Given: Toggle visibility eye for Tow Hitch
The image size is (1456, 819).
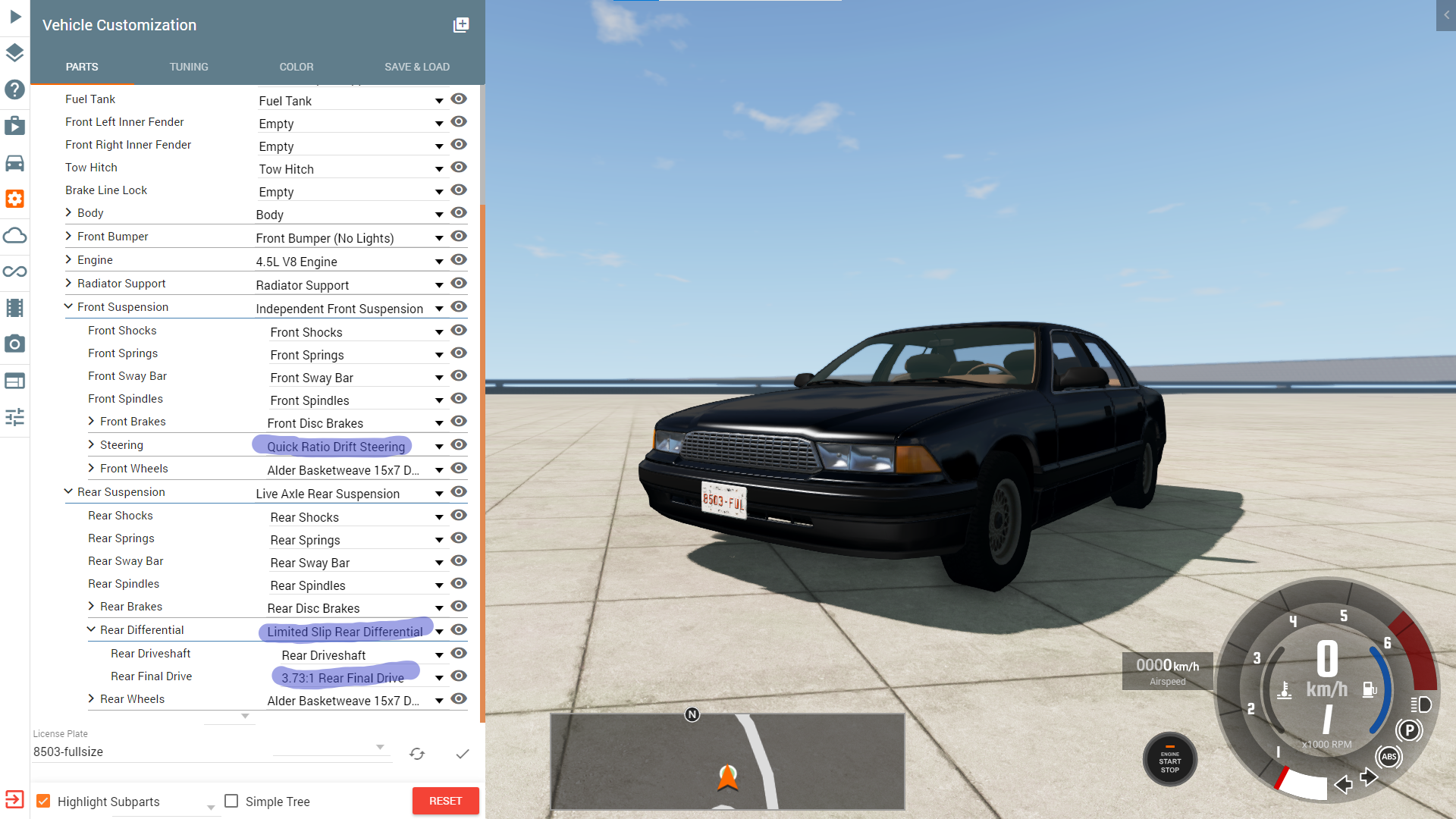Looking at the screenshot, I should point(459,168).
